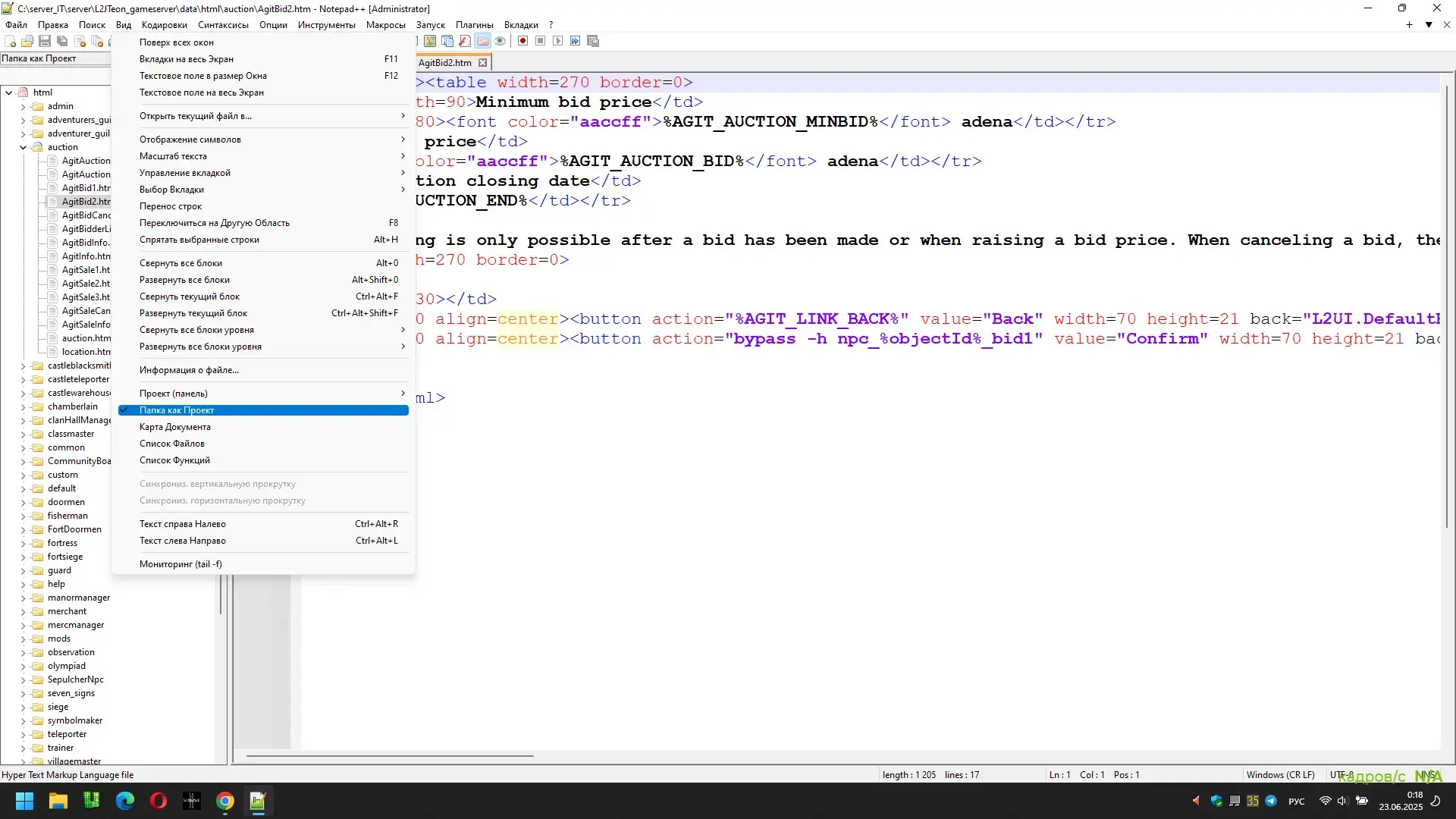This screenshot has width=1456, height=819.
Task: Click 'Свернуть все блоки' entry
Action: [x=263, y=263]
